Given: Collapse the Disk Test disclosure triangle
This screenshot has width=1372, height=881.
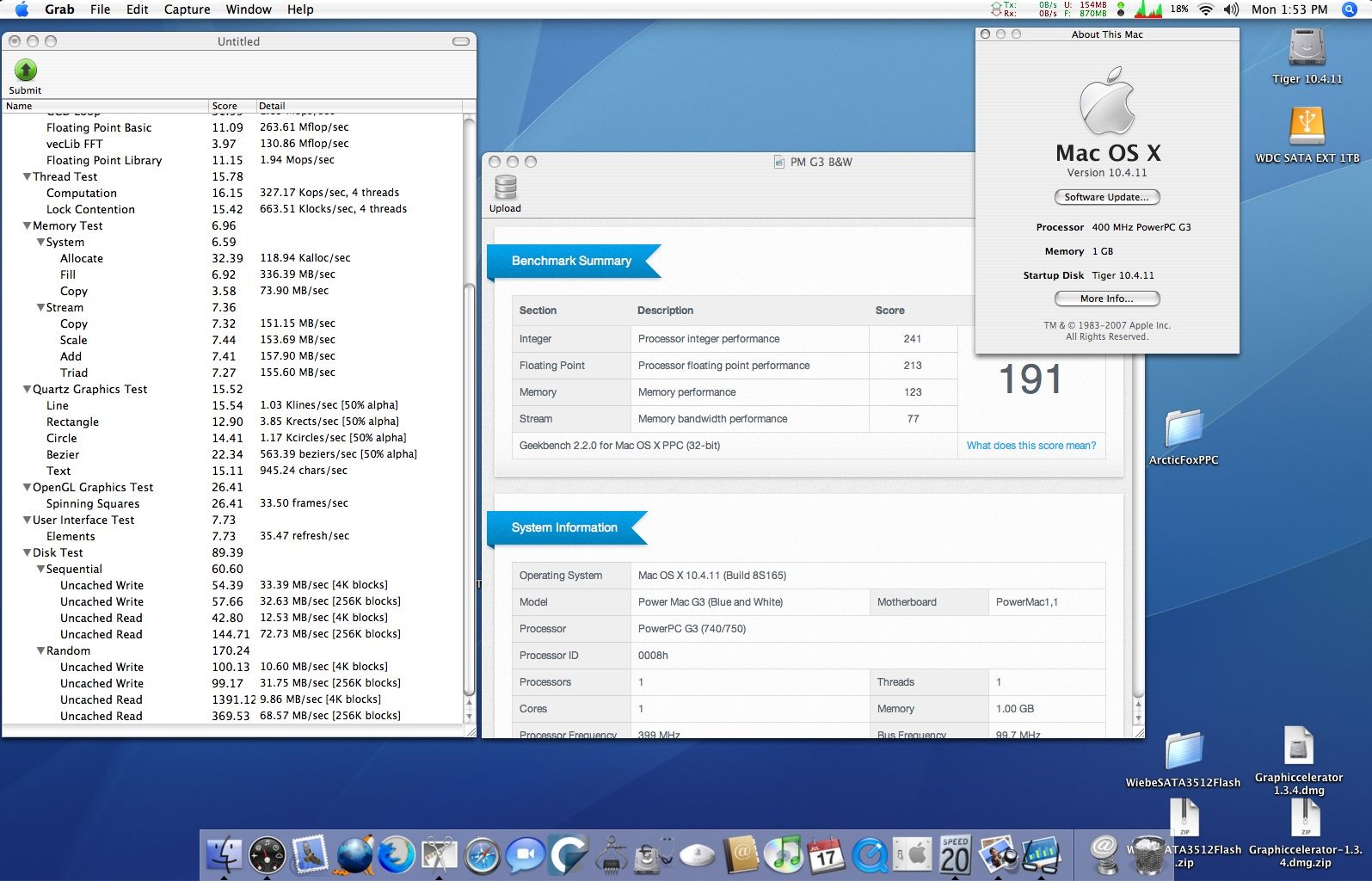Looking at the screenshot, I should (27, 552).
